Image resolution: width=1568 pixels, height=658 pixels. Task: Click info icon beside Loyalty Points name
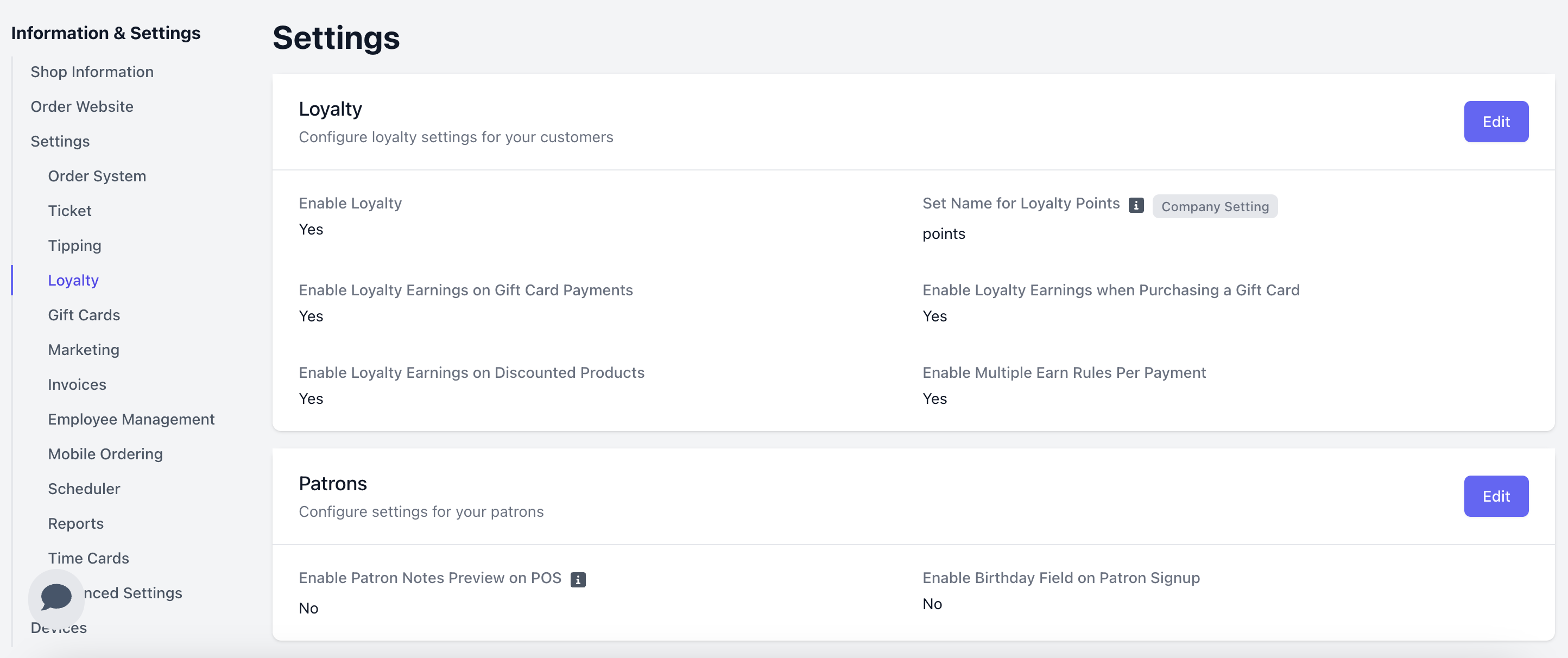pyautogui.click(x=1135, y=205)
